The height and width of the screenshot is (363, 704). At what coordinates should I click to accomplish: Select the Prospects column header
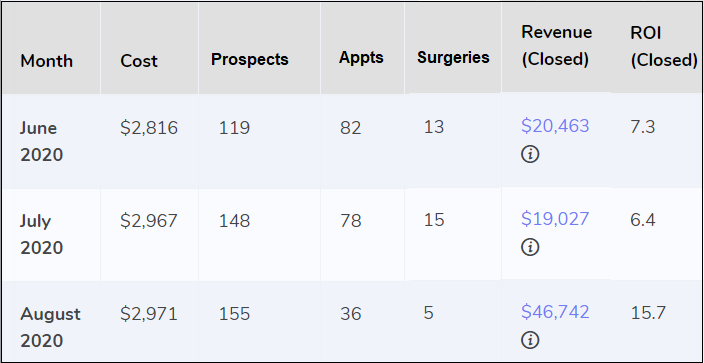pyautogui.click(x=250, y=59)
